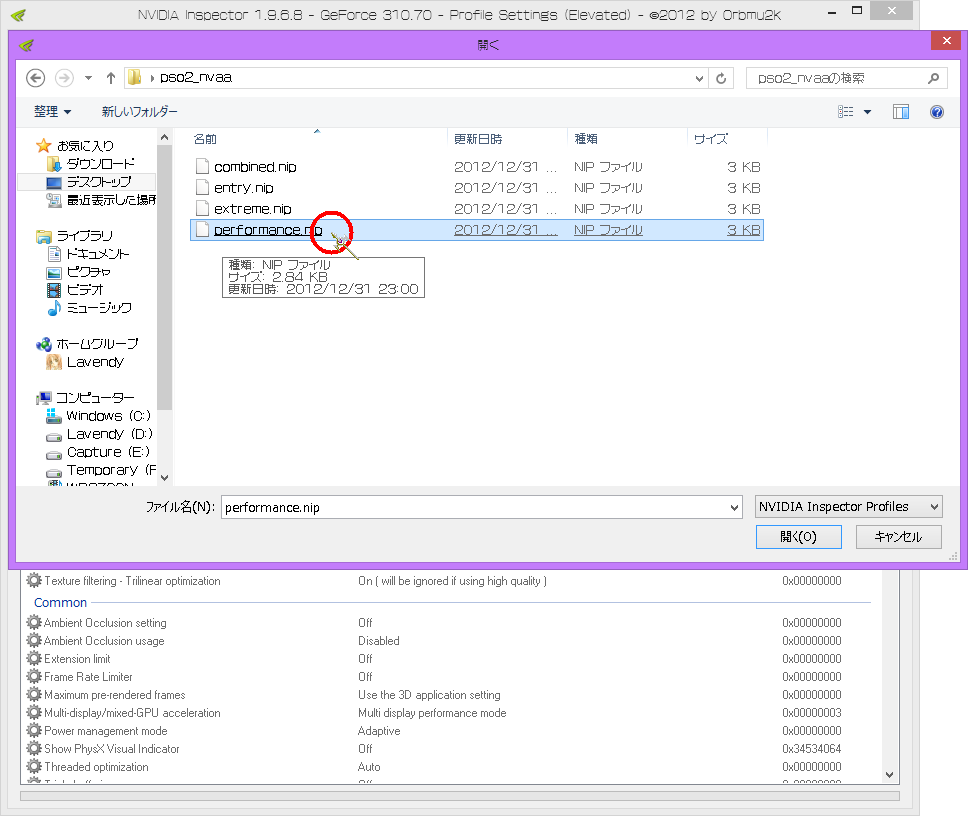Image resolution: width=968 pixels, height=816 pixels.
Task: Select the extreme.nip file
Action: point(477,209)
